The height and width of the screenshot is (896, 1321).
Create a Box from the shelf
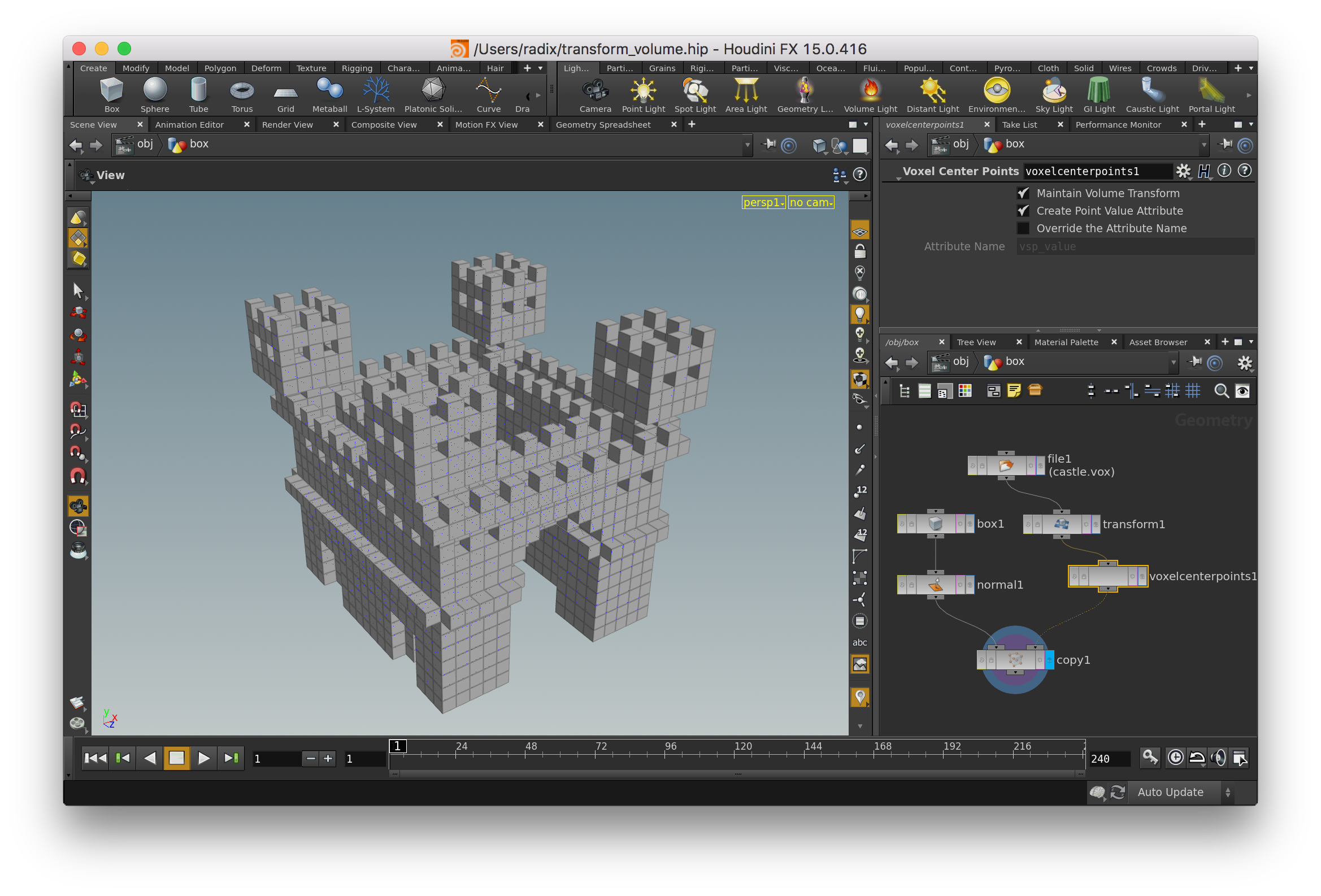coord(111,95)
